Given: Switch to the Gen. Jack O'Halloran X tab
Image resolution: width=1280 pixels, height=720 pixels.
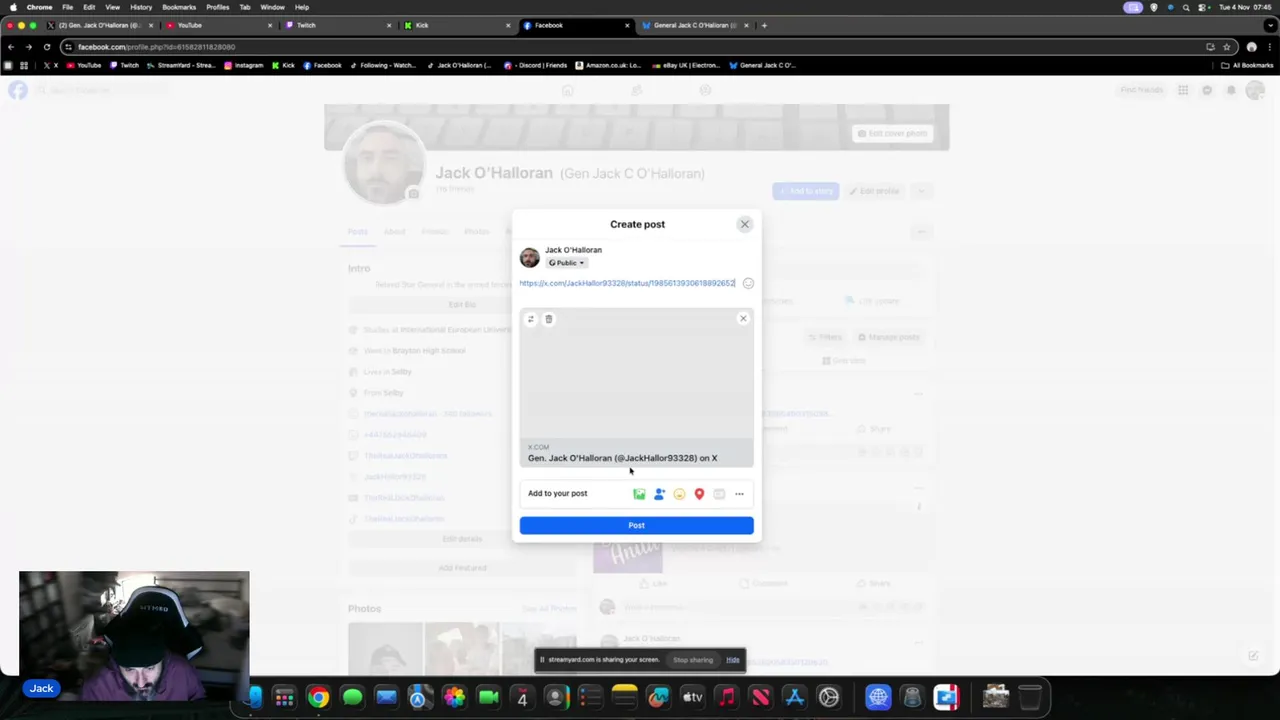Looking at the screenshot, I should tap(100, 25).
